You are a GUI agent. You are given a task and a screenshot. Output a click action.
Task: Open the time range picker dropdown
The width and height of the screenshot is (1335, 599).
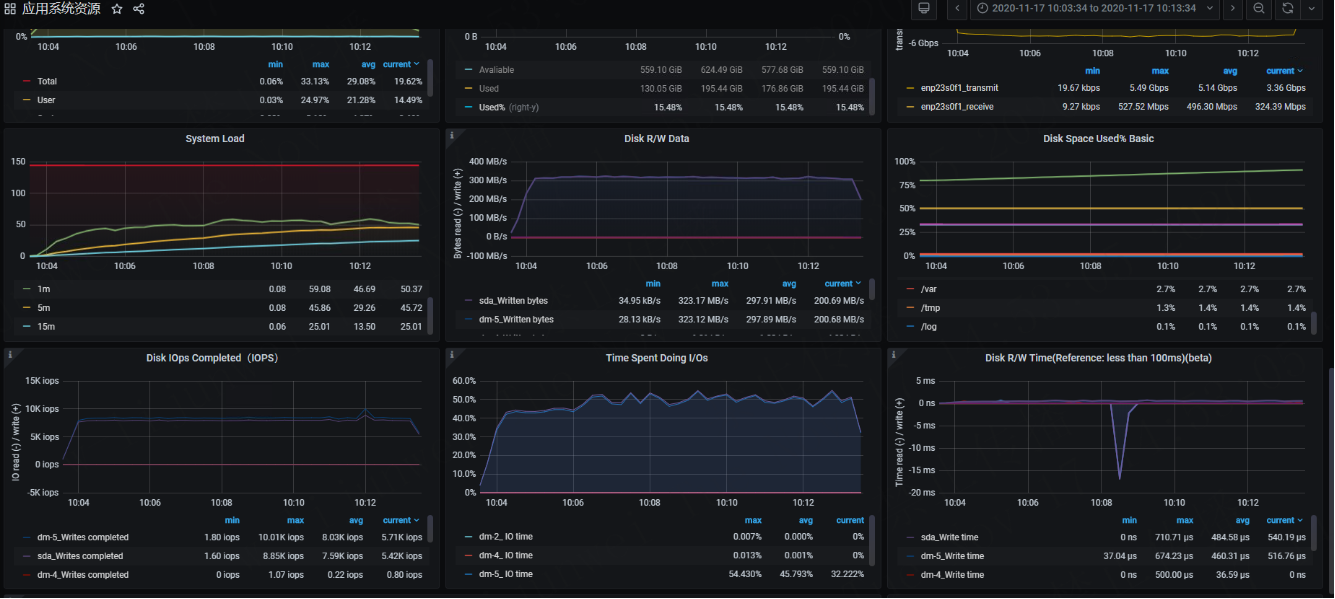click(x=1095, y=9)
